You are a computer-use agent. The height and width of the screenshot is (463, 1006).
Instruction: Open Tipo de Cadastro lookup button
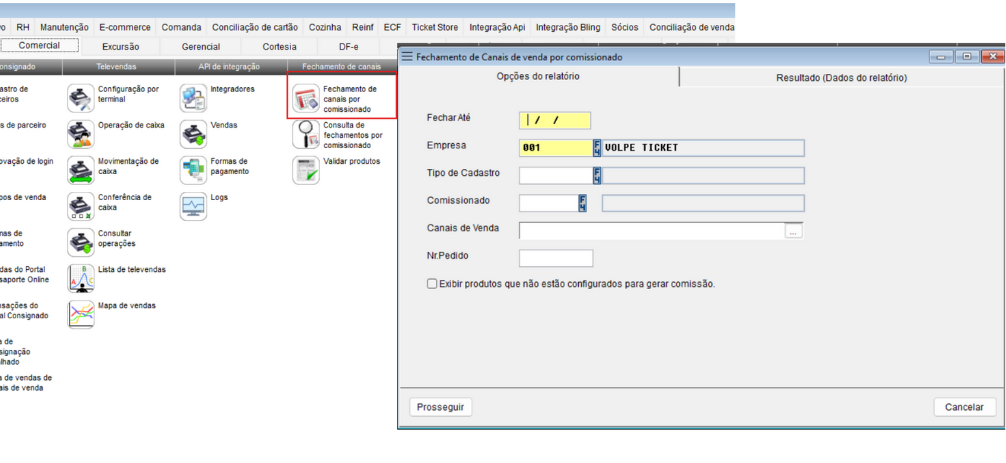(x=597, y=176)
